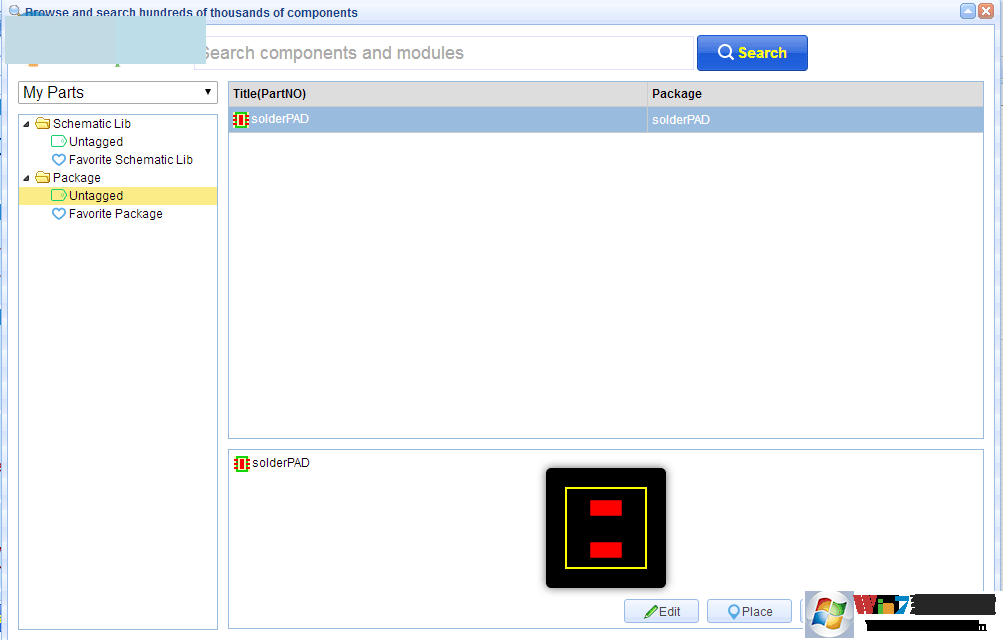Screen dimensions: 1003x640
Task: Collapse the Package tree folder
Action: click(26, 178)
